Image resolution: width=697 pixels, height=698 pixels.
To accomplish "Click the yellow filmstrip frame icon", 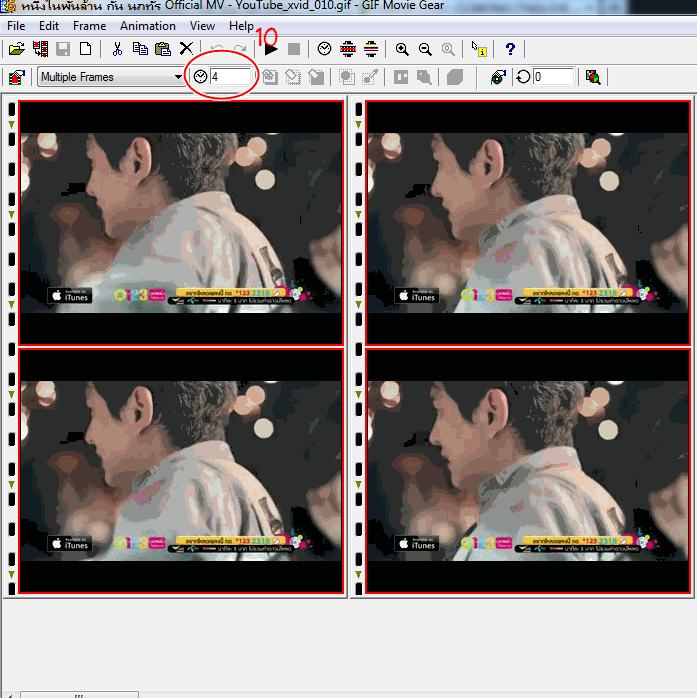I will (371, 49).
